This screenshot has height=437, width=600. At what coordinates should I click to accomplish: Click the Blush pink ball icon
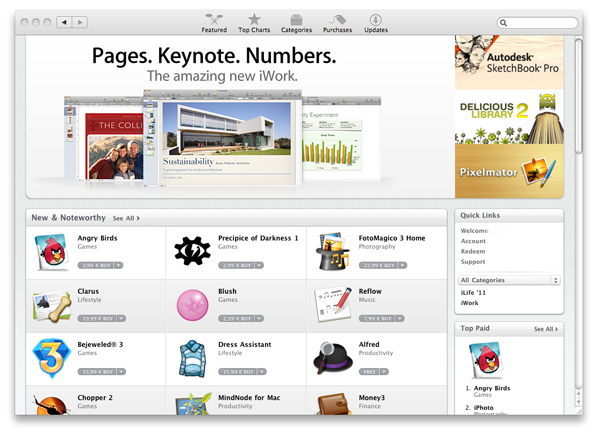[192, 305]
